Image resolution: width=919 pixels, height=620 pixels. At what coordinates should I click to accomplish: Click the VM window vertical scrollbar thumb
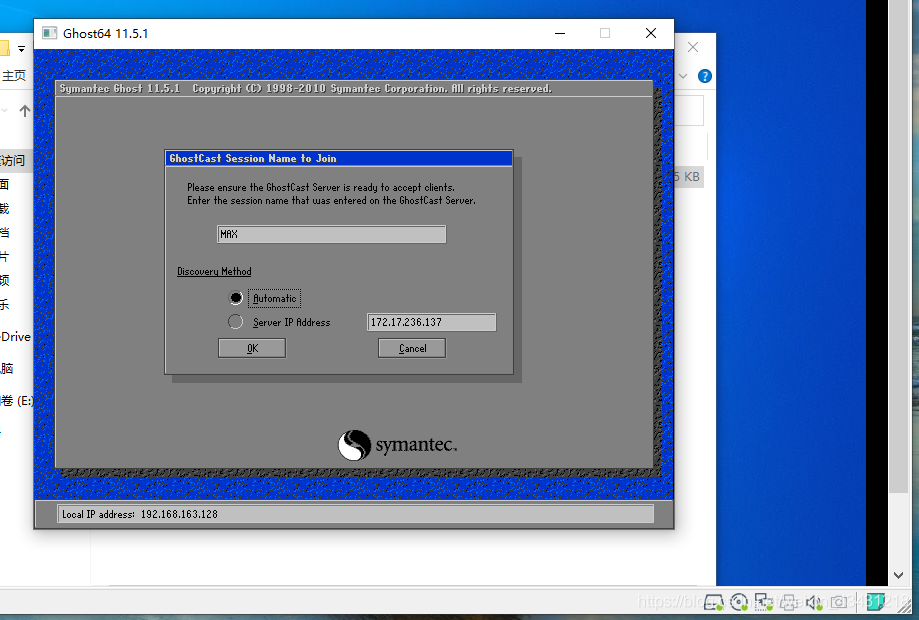coord(898,246)
